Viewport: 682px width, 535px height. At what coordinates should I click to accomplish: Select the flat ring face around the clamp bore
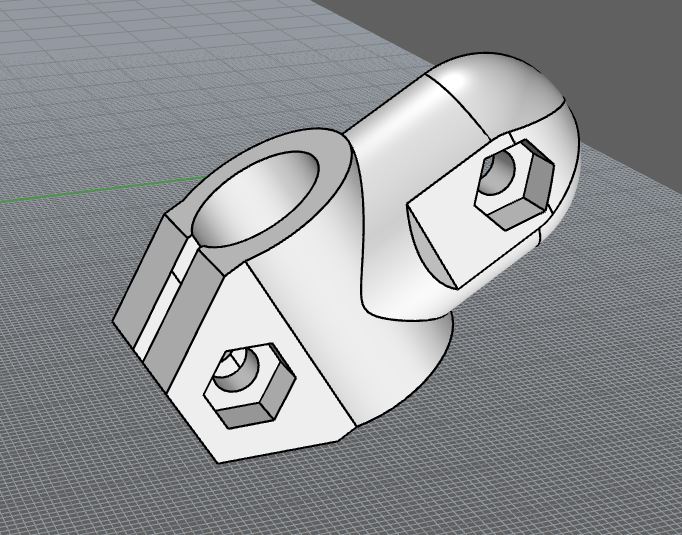(x=334, y=161)
